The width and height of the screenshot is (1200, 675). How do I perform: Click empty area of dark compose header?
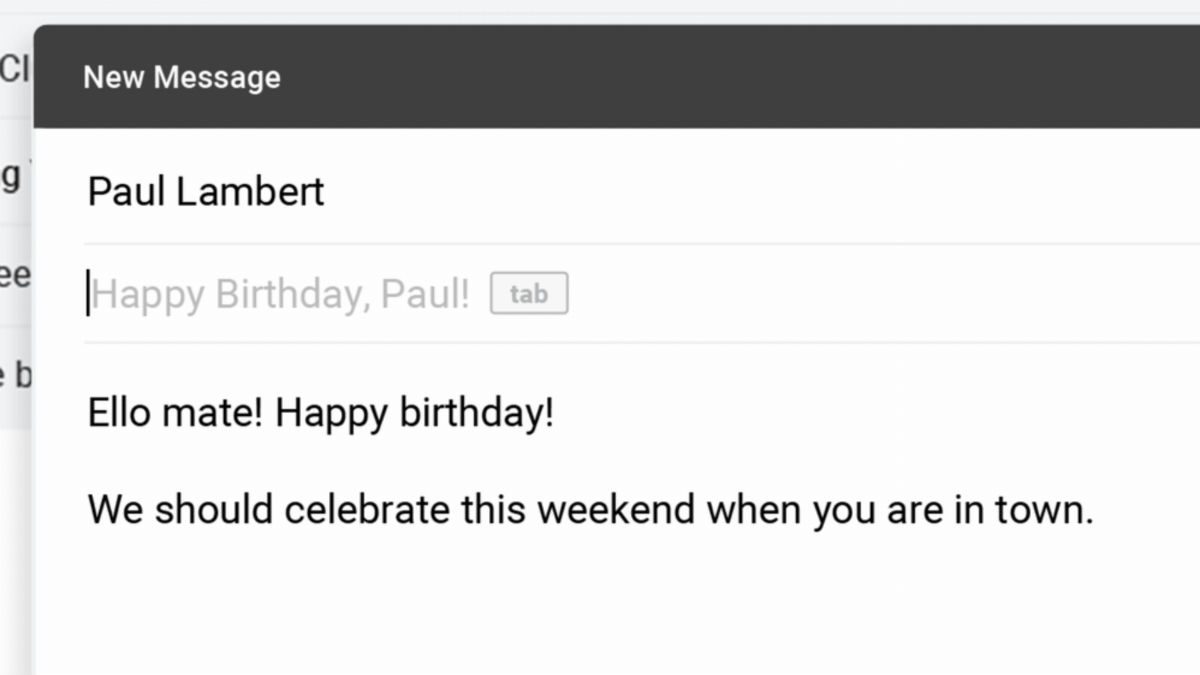pos(700,78)
